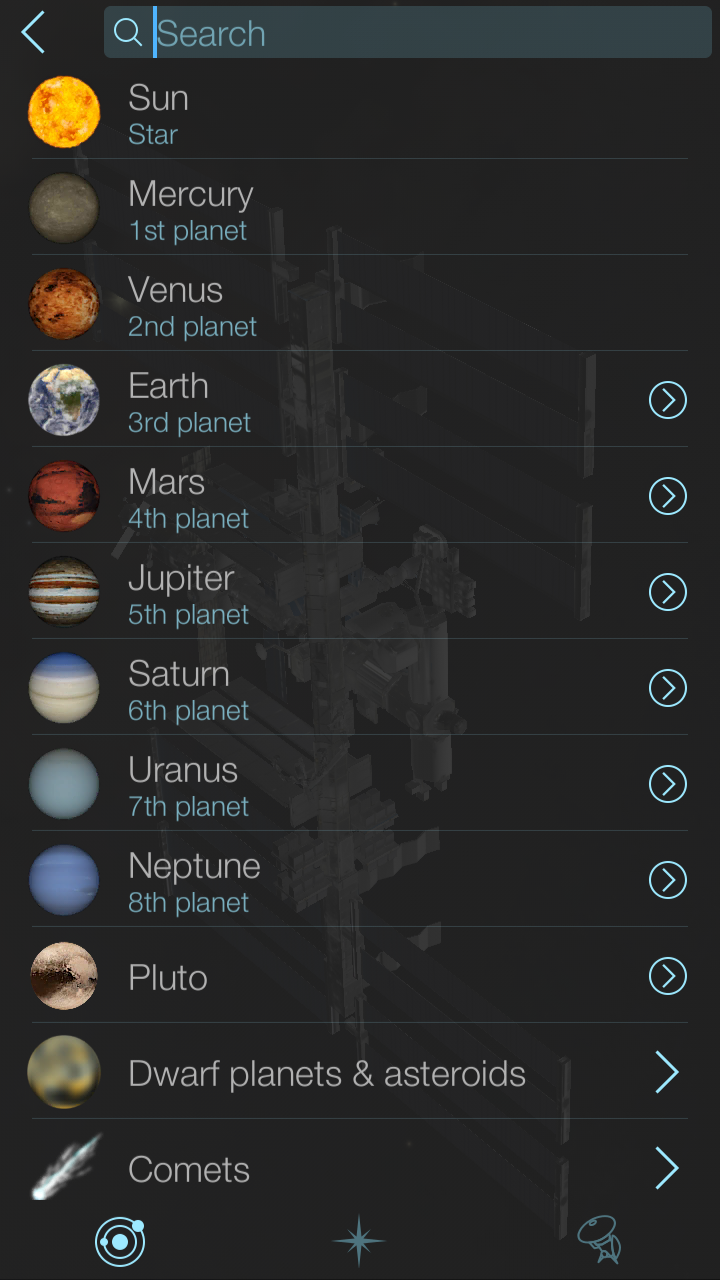Show Jupiter's moons via circled arrow
Image resolution: width=720 pixels, height=1280 pixels.
pyautogui.click(x=668, y=593)
